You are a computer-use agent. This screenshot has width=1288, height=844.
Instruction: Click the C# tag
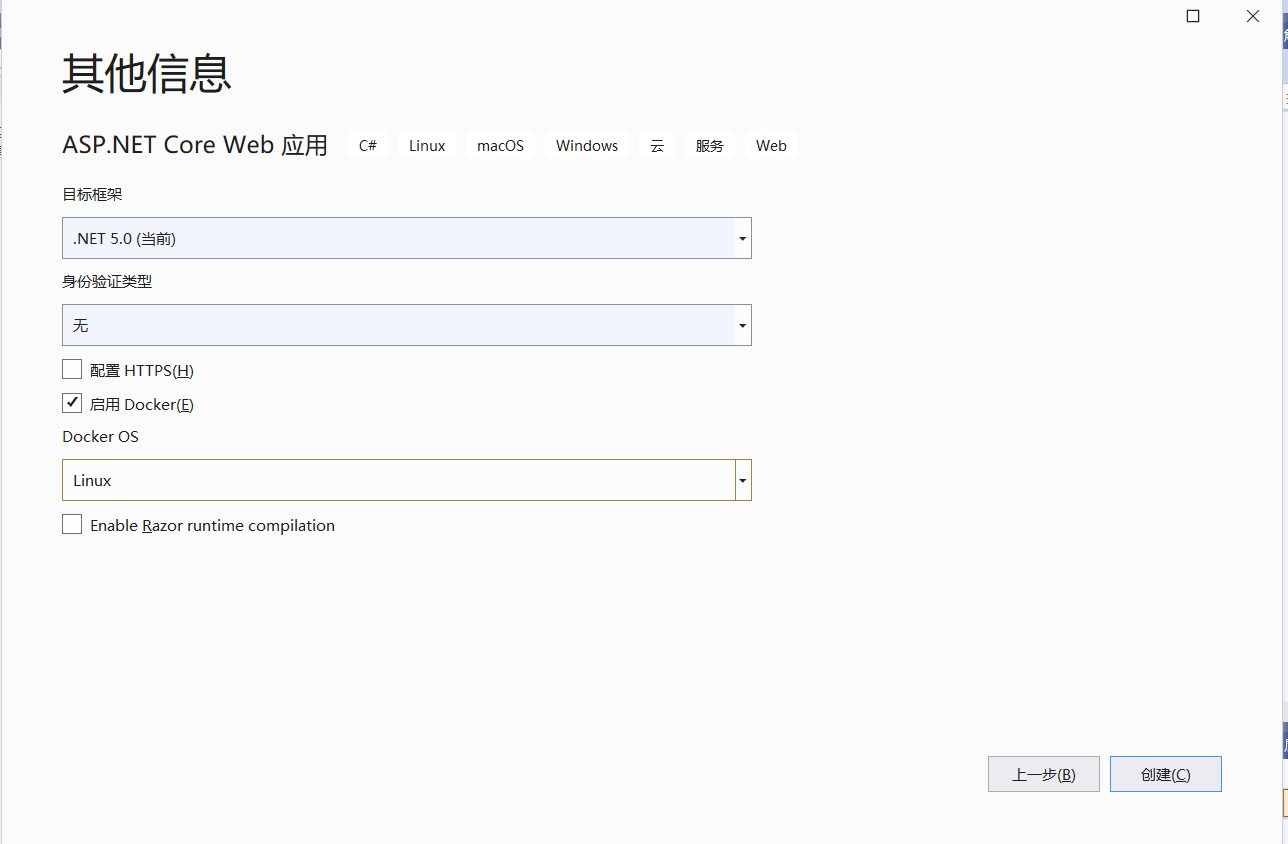point(368,145)
